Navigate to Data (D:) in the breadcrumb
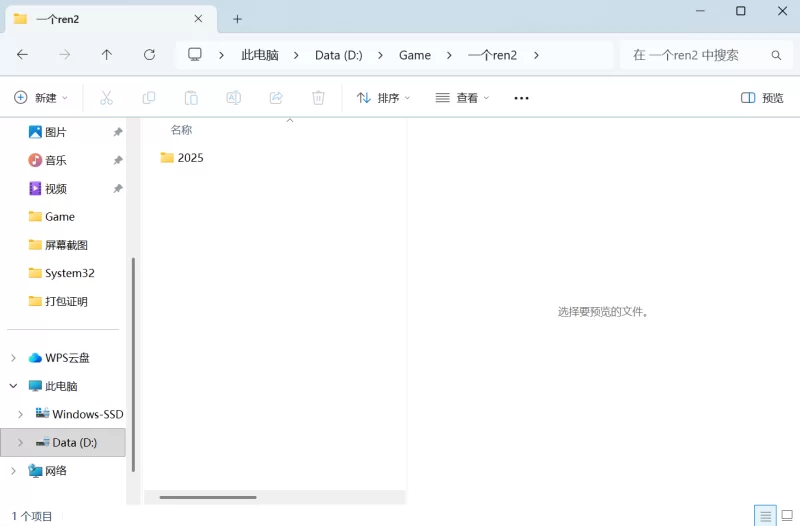Viewport: 800px width, 526px height. coord(339,55)
